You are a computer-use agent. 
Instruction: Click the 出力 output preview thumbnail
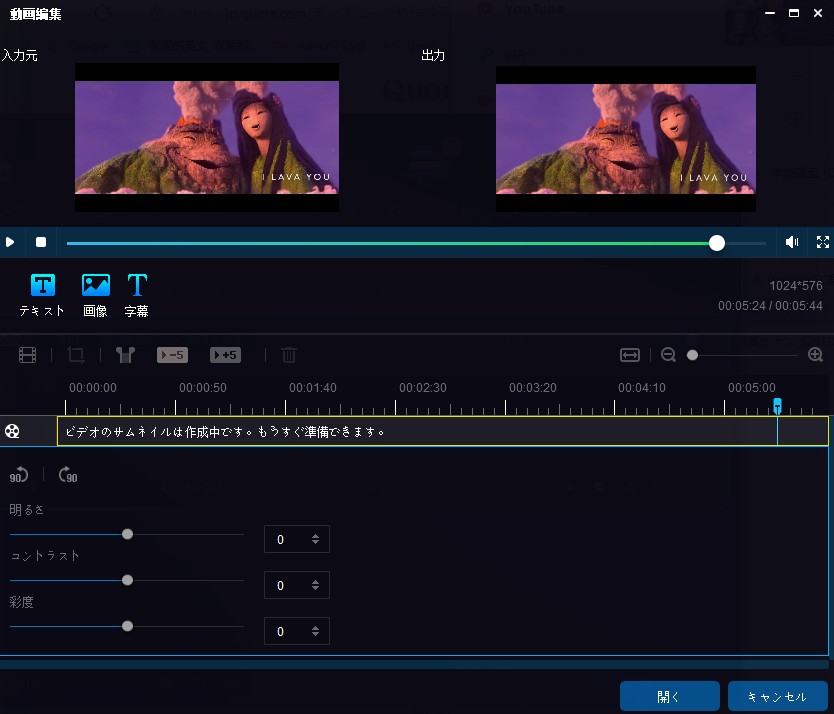[x=626, y=139]
